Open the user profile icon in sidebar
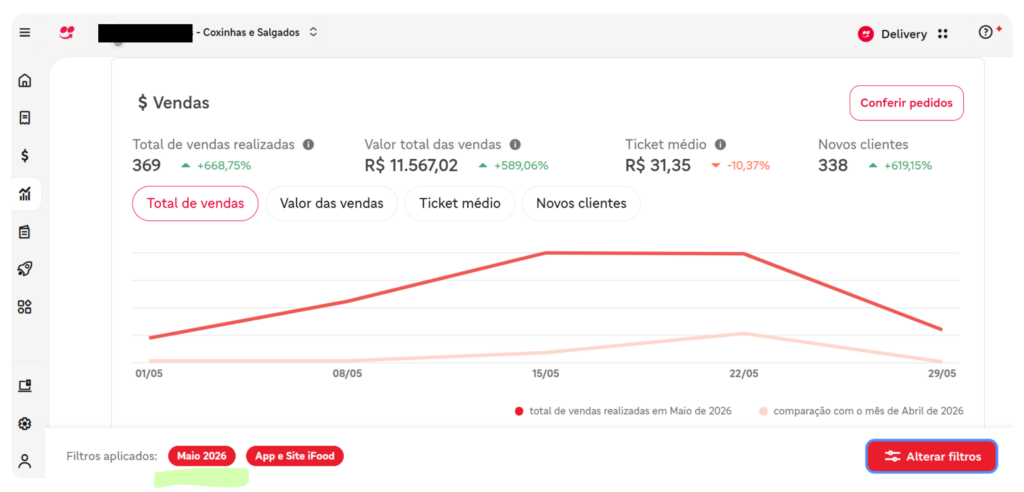The image size is (1024, 492). pos(25,461)
